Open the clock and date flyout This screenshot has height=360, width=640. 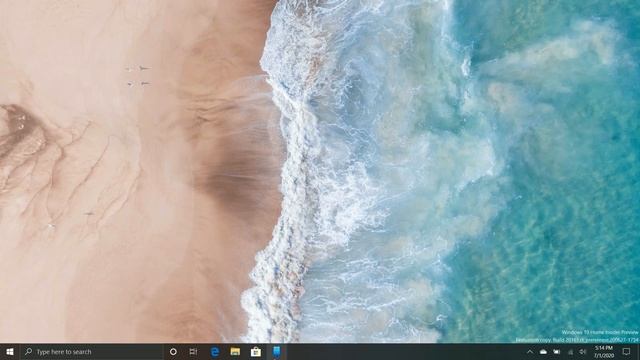point(604,351)
